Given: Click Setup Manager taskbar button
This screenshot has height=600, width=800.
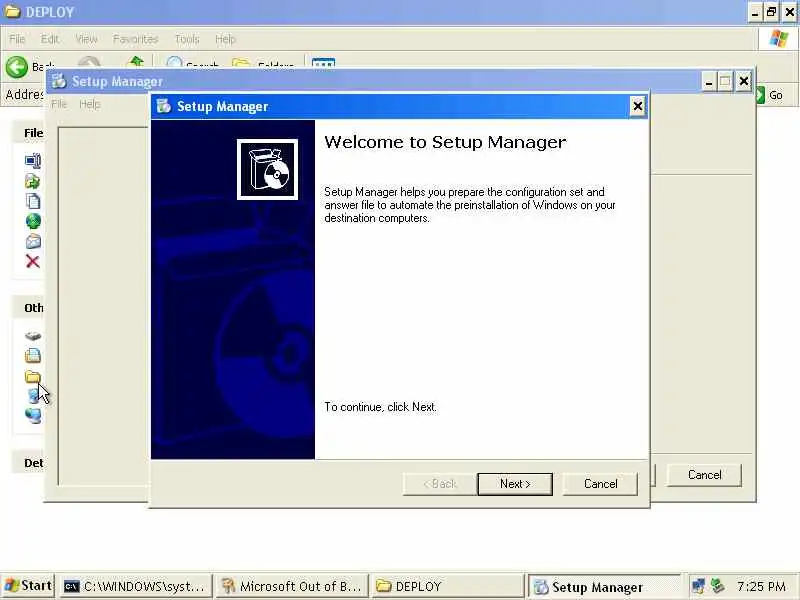Looking at the screenshot, I should pyautogui.click(x=604, y=587).
